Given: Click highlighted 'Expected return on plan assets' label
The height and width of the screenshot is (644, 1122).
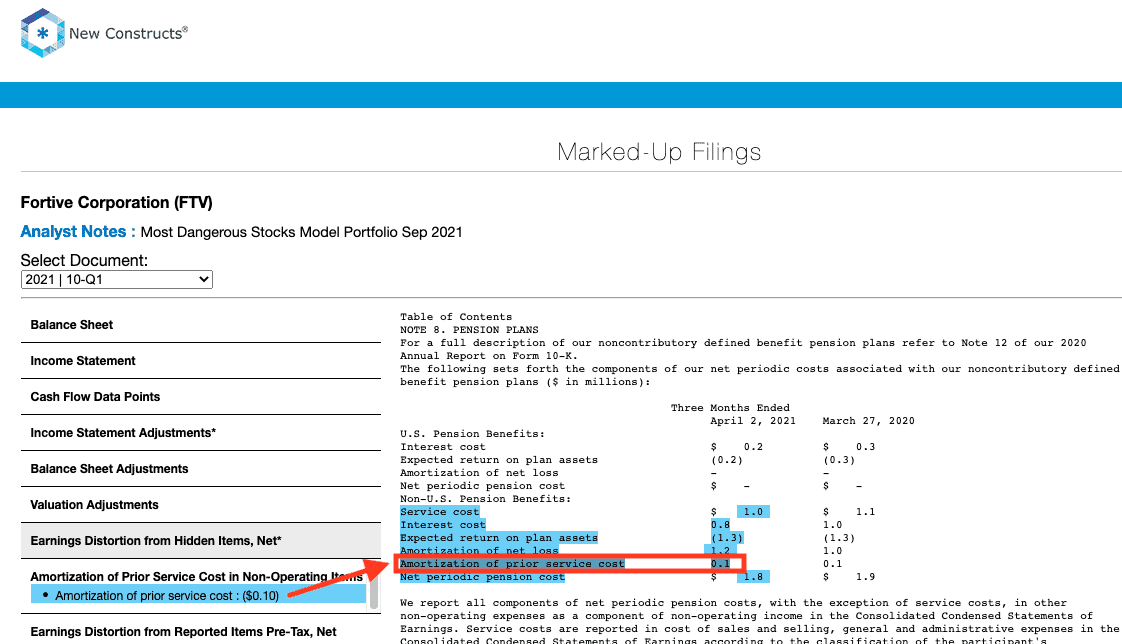Looking at the screenshot, I should [499, 537].
